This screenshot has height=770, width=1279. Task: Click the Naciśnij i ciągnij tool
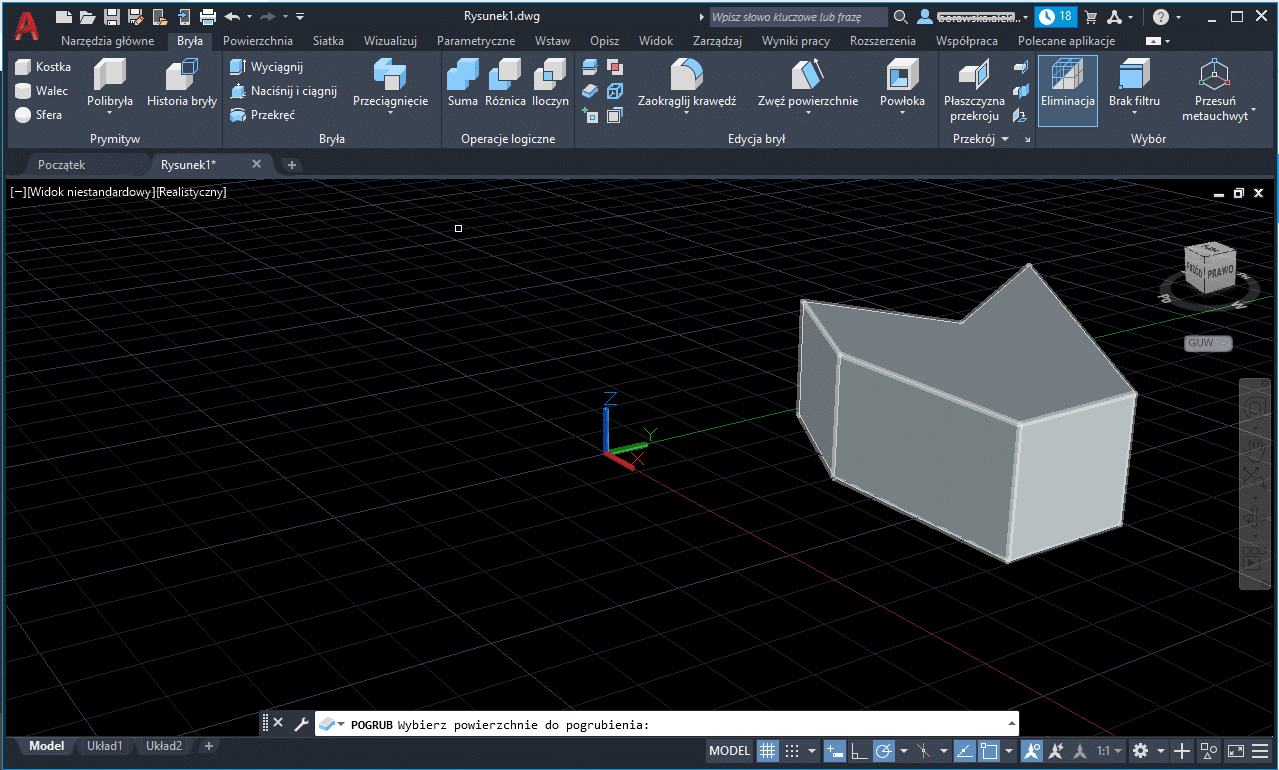click(283, 91)
